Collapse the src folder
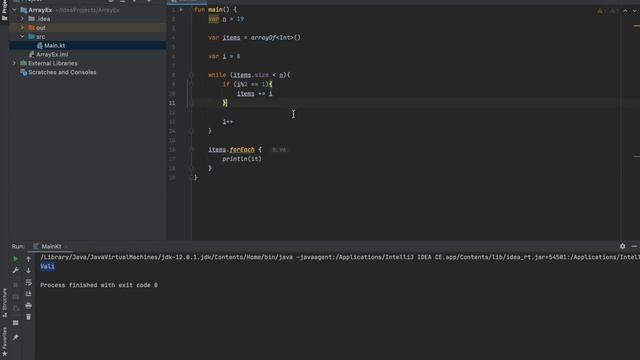The height and width of the screenshot is (360, 640). coord(22,37)
